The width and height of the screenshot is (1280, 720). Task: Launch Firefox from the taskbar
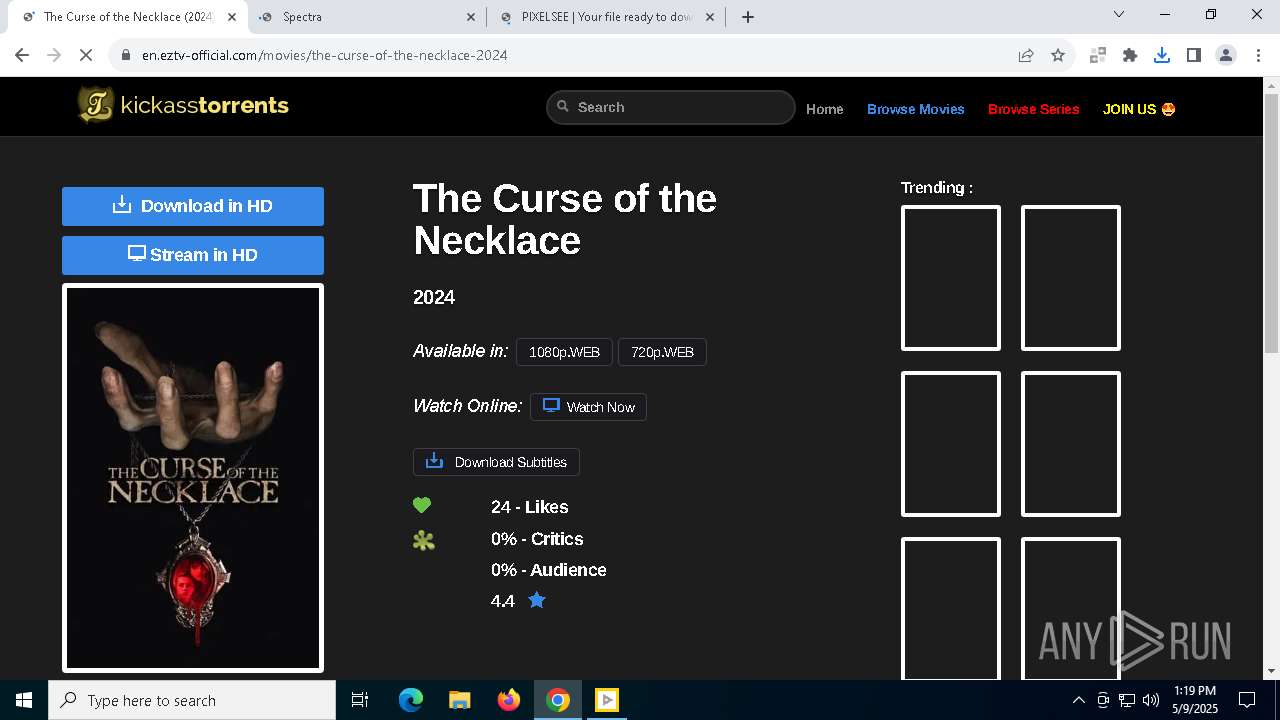coord(509,700)
